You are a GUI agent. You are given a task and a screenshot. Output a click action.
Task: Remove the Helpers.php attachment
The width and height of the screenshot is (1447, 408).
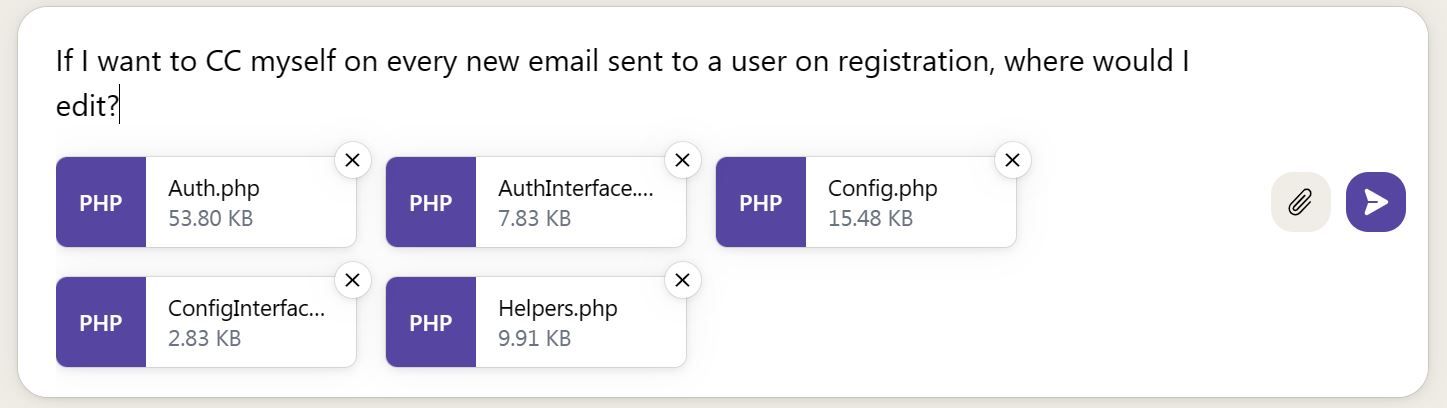point(683,280)
